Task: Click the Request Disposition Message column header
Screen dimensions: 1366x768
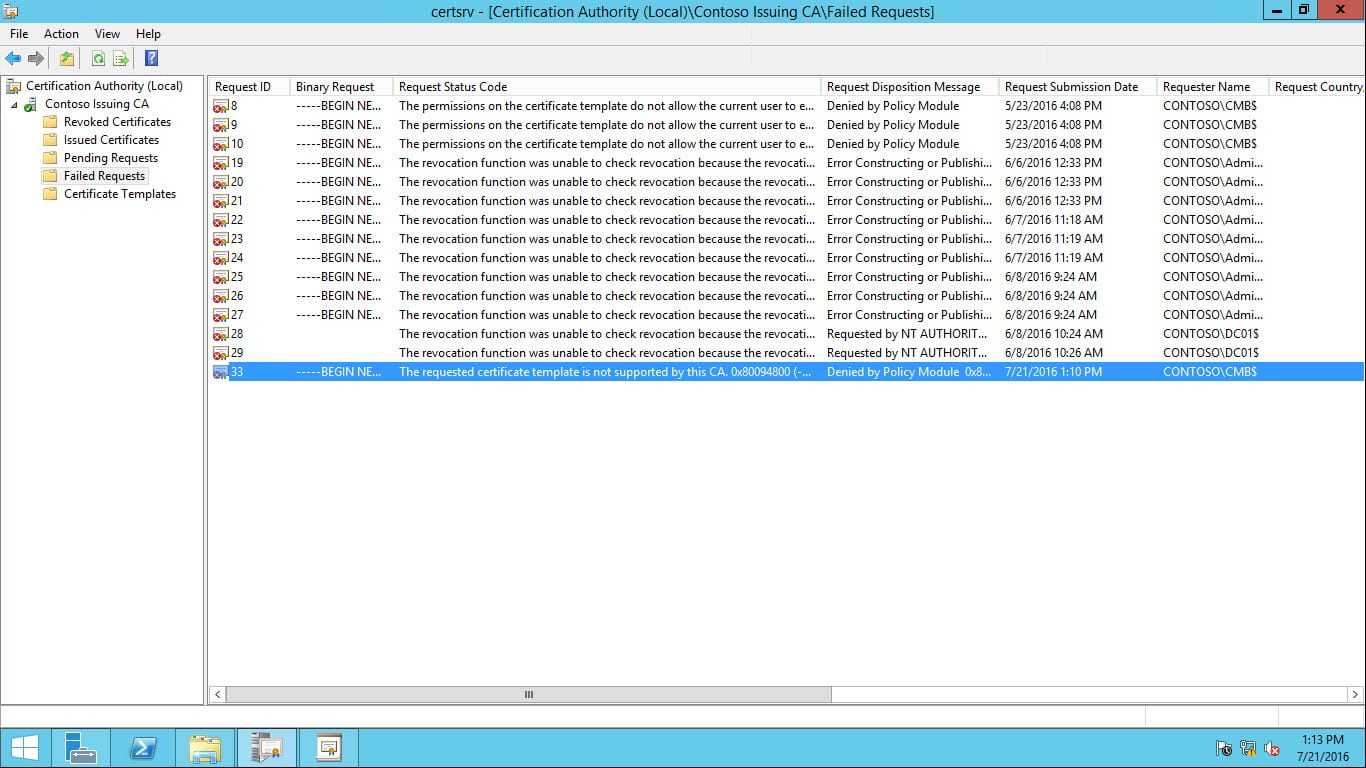Action: (909, 87)
